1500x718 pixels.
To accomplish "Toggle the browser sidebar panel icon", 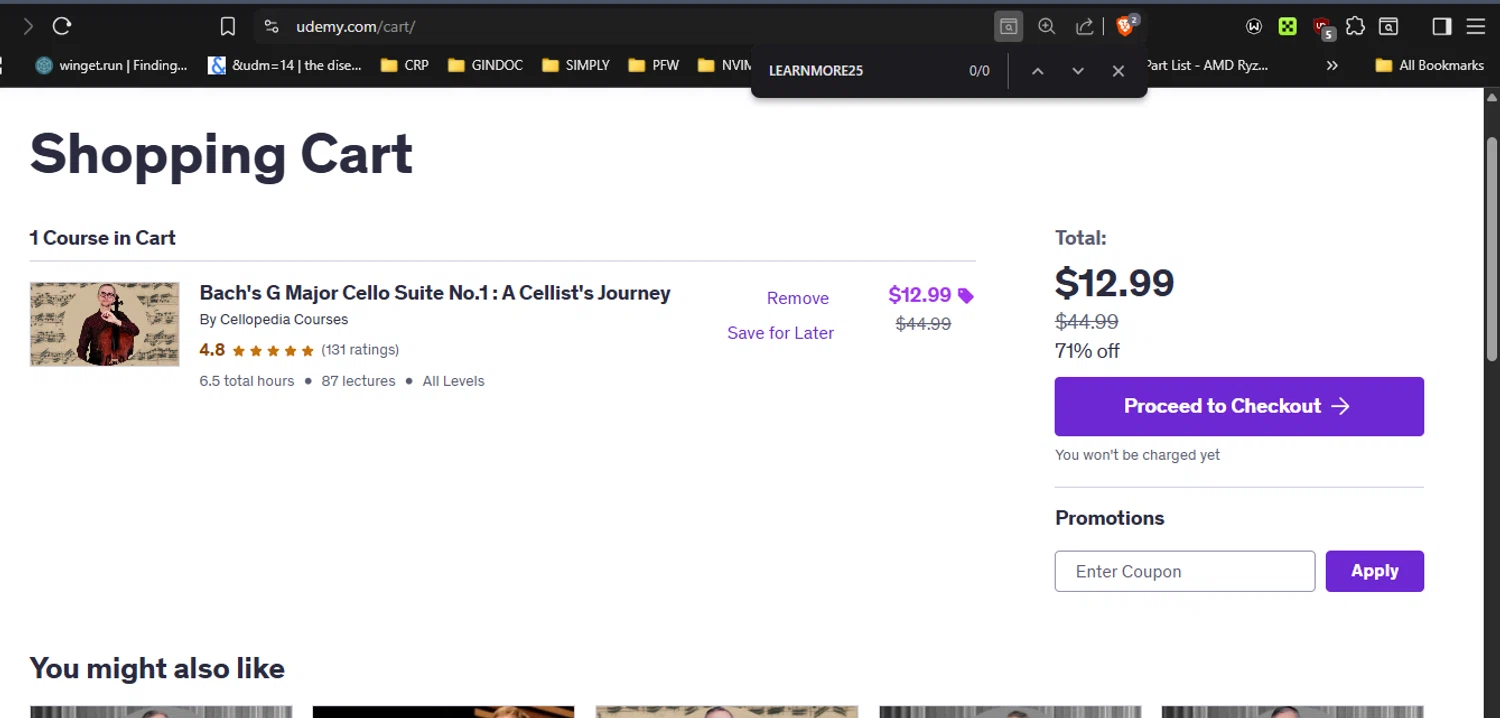I will click(x=1442, y=27).
